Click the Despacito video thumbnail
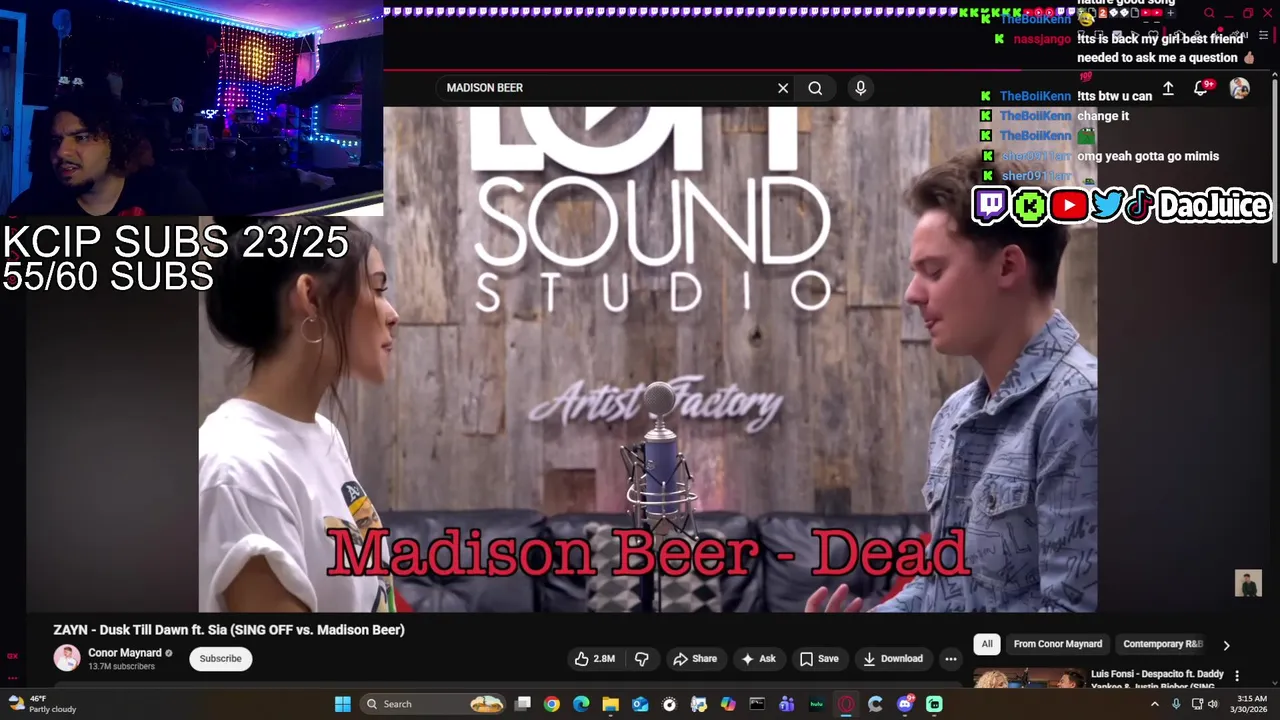The image size is (1280, 720). (x=1028, y=679)
